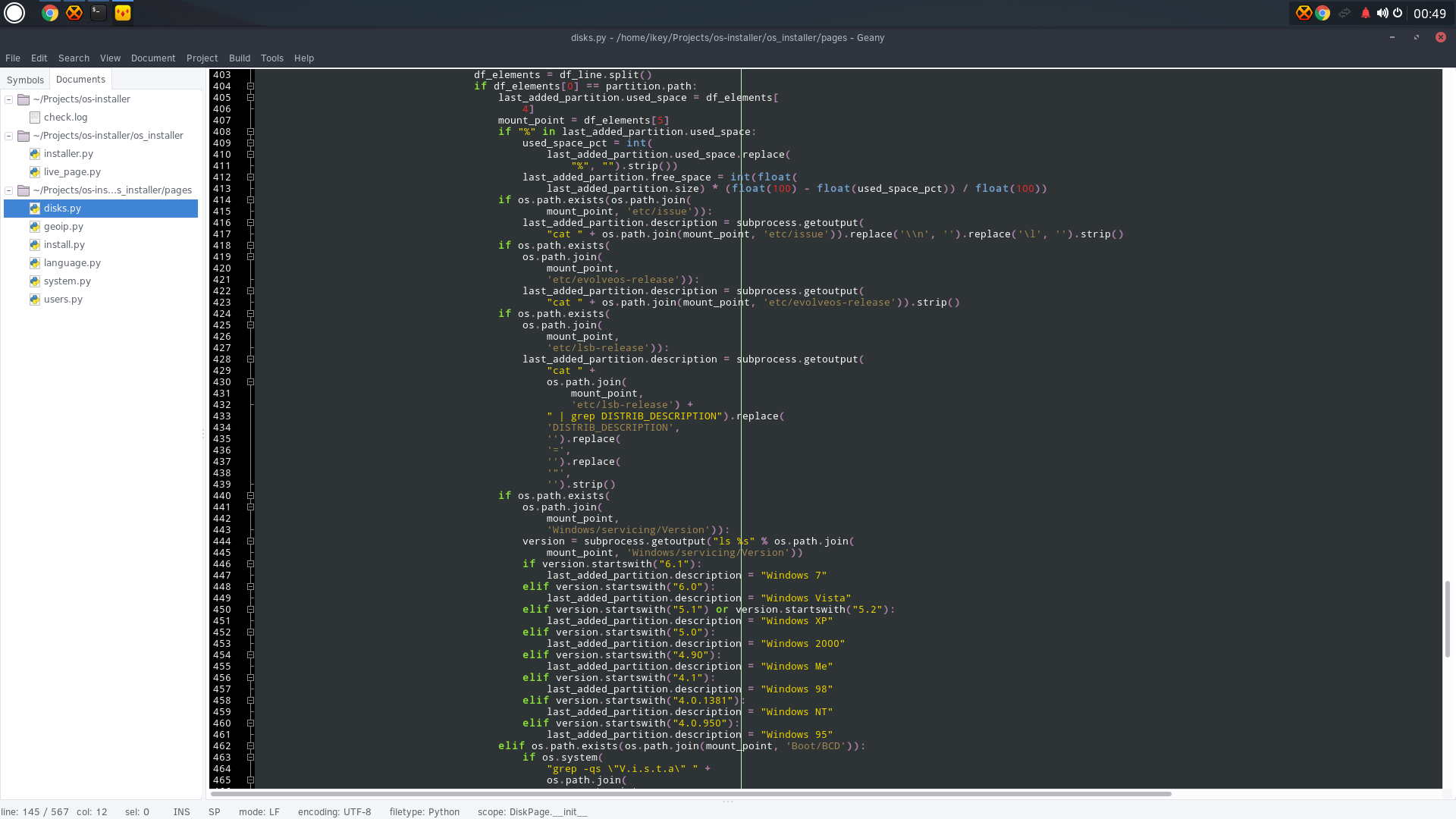Fold the code block at line 404

[250, 86]
